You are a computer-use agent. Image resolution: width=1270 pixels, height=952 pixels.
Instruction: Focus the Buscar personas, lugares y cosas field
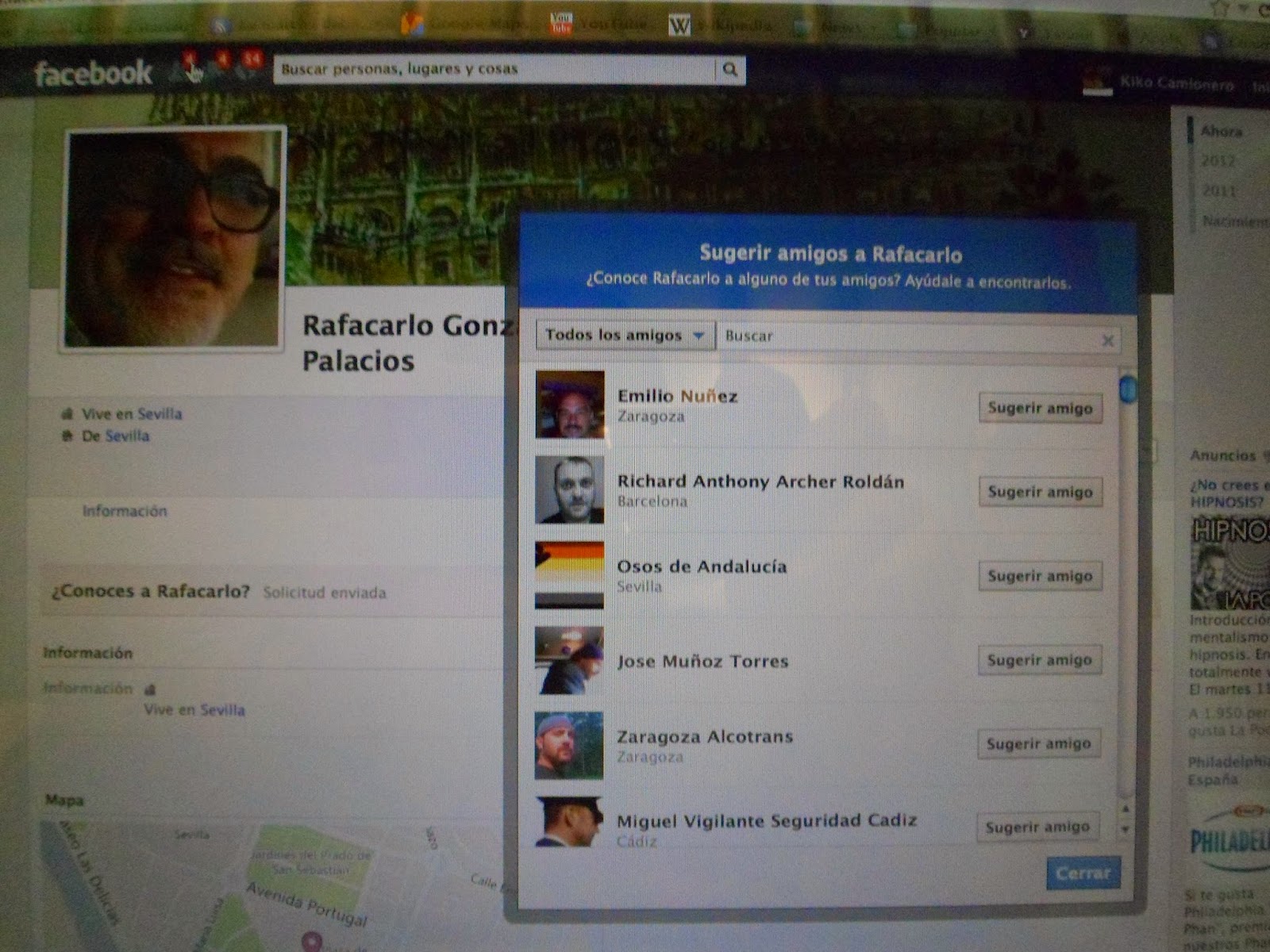click(494, 69)
